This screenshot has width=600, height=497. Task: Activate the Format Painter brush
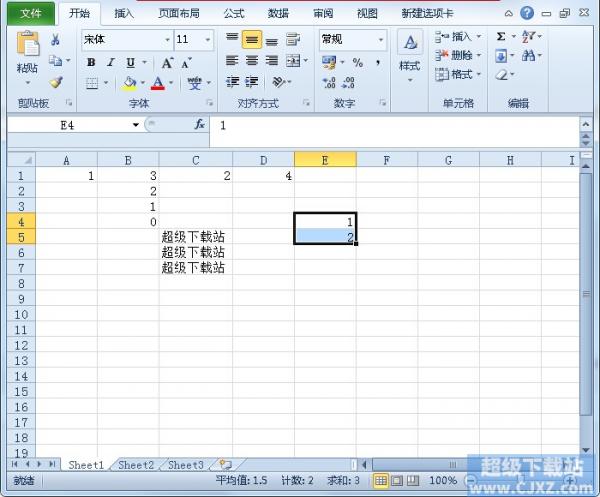56,82
